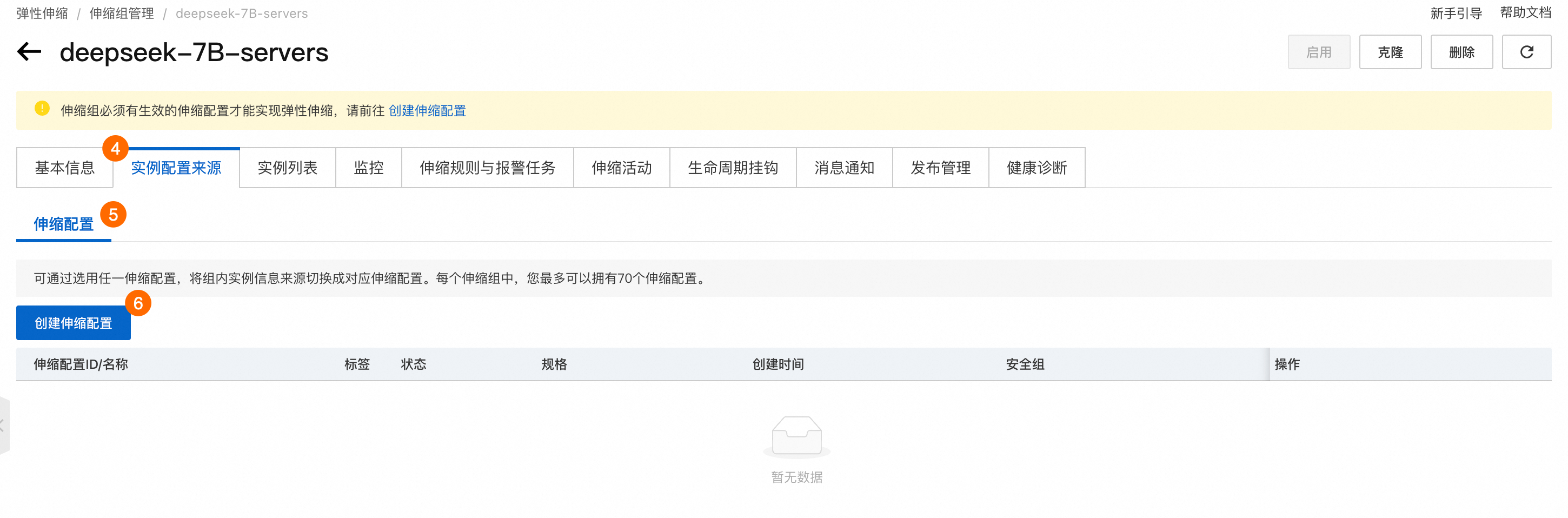The height and width of the screenshot is (518, 1568).
Task: Click the refresh icon button
Action: pyautogui.click(x=1526, y=52)
